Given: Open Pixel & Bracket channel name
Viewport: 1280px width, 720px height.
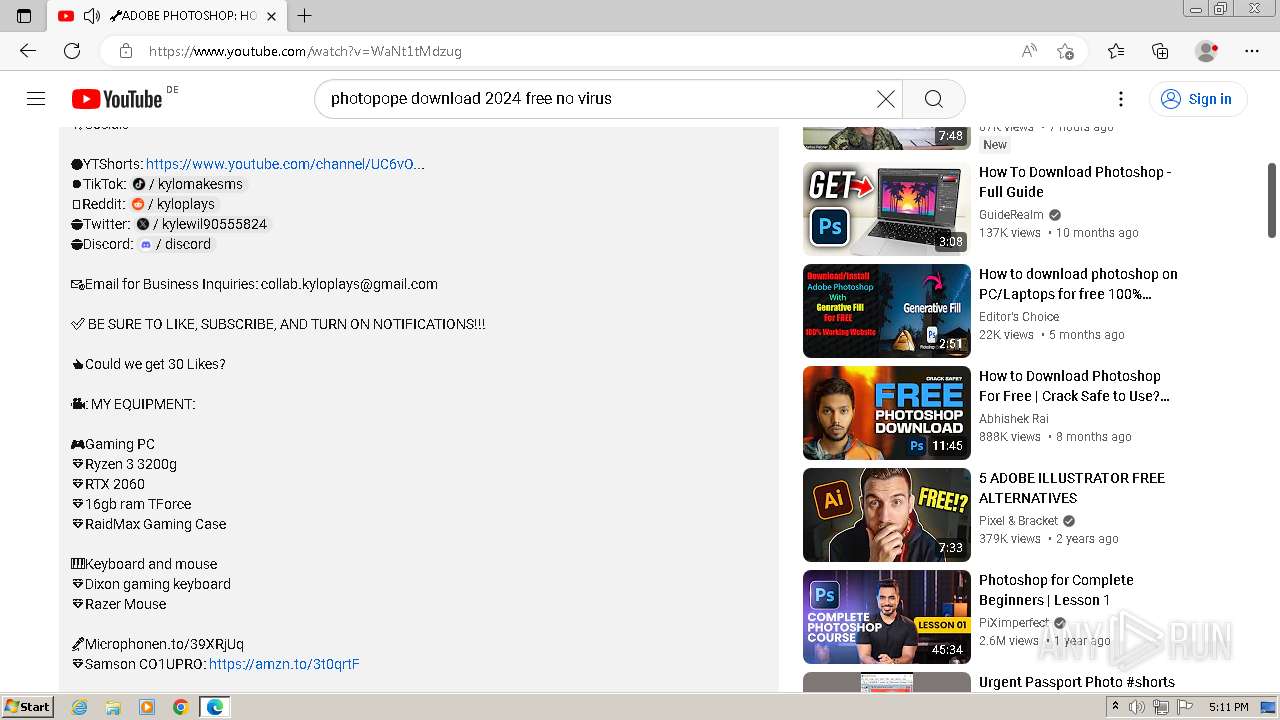Looking at the screenshot, I should 1018,521.
